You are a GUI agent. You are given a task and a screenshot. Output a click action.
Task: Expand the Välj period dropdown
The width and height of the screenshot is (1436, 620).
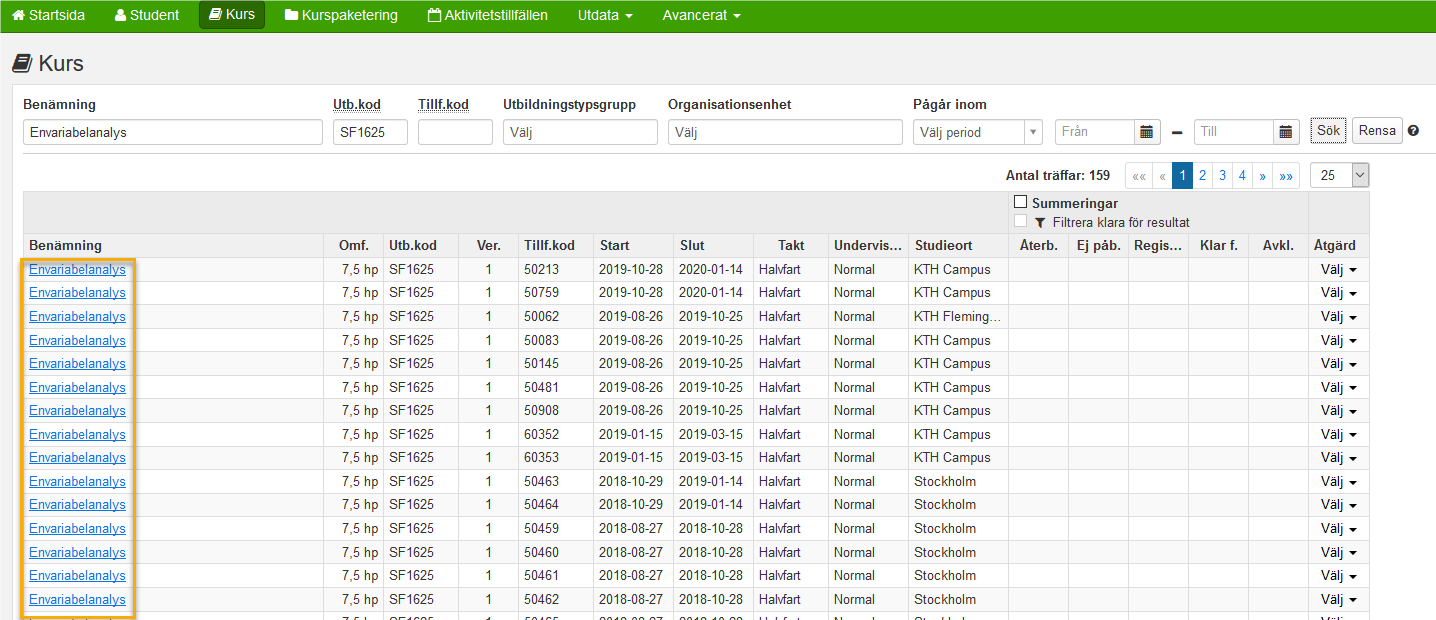(x=977, y=132)
